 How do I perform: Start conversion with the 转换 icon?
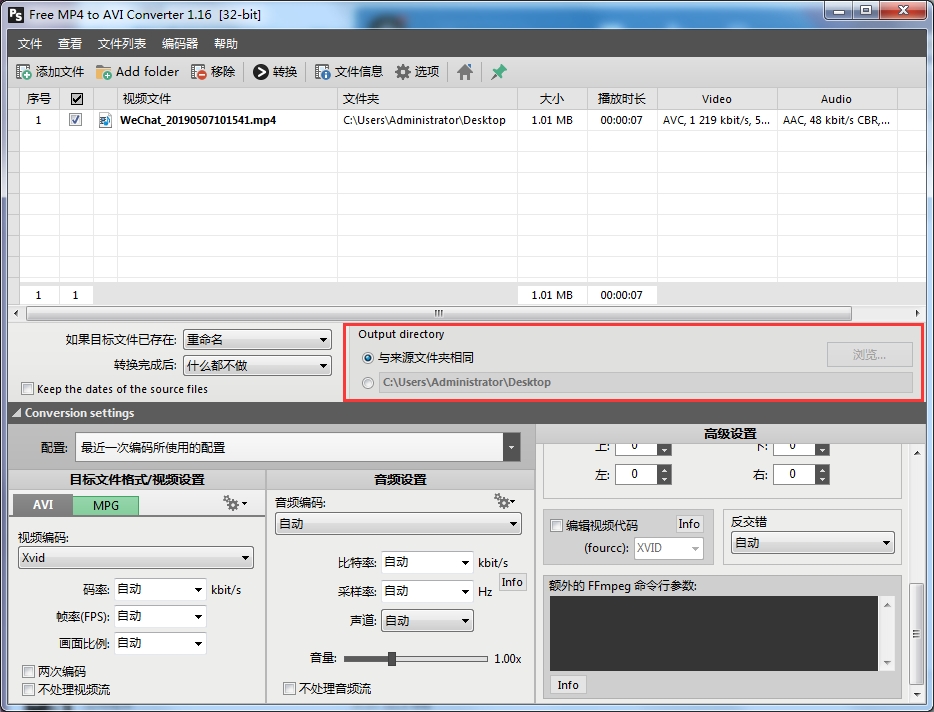(261, 72)
